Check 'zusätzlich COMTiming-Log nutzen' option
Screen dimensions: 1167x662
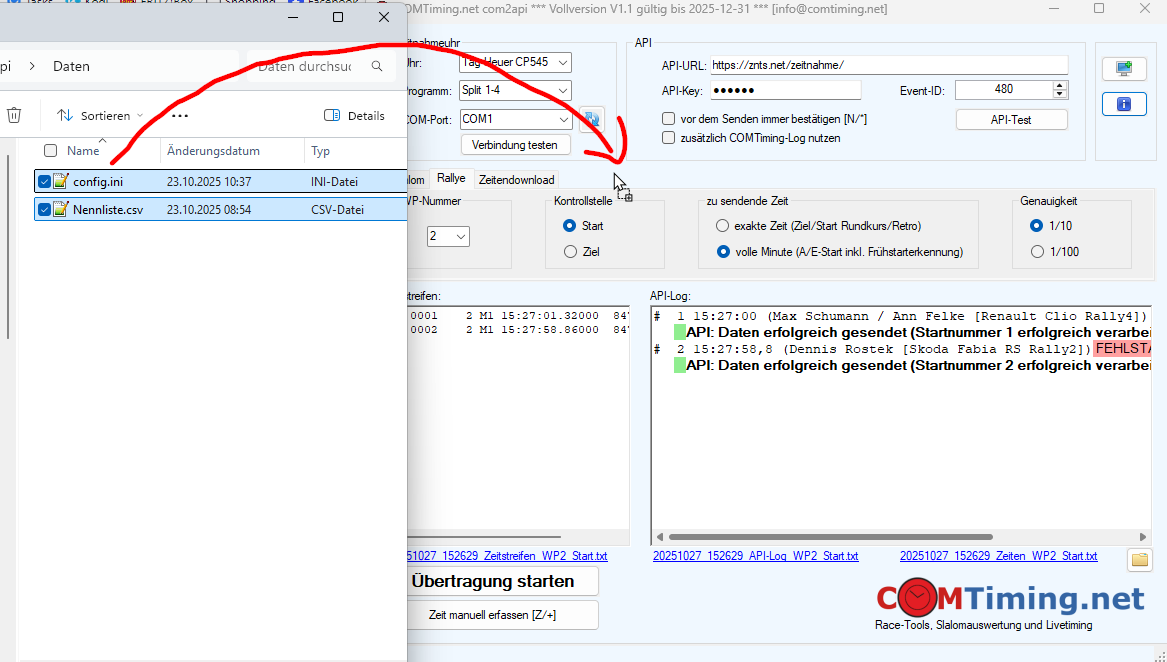tap(669, 138)
